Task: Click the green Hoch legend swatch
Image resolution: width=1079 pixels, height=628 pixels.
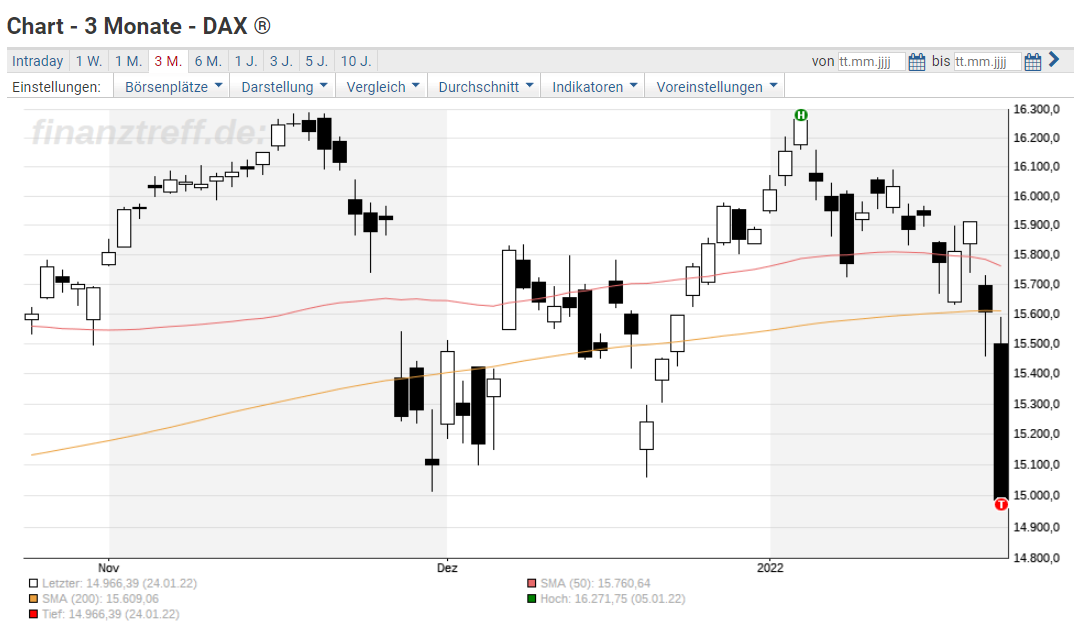Action: pyautogui.click(x=531, y=598)
